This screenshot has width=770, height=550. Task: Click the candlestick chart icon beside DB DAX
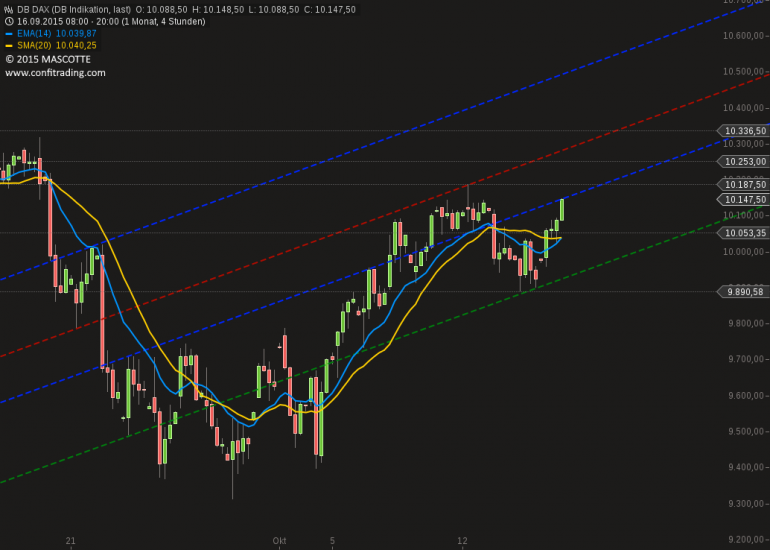(9, 9)
